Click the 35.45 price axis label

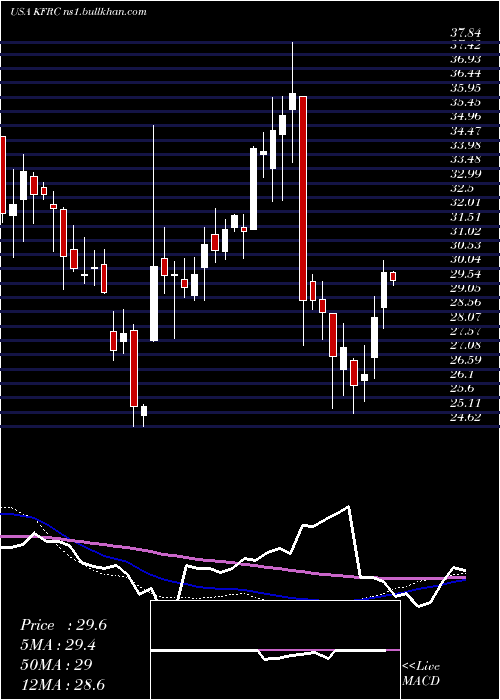(x=465, y=102)
